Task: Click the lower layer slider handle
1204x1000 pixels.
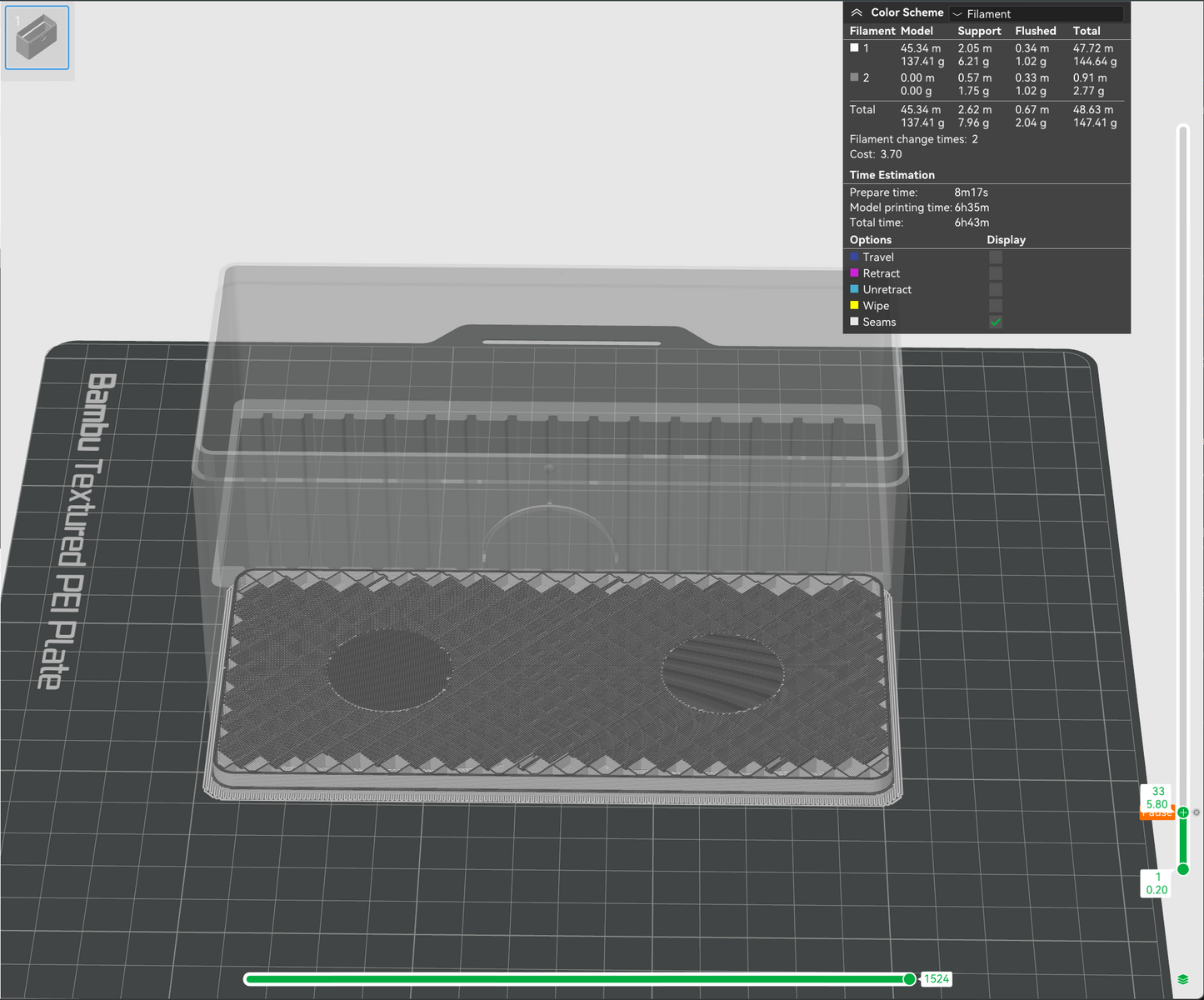Action: click(1183, 869)
